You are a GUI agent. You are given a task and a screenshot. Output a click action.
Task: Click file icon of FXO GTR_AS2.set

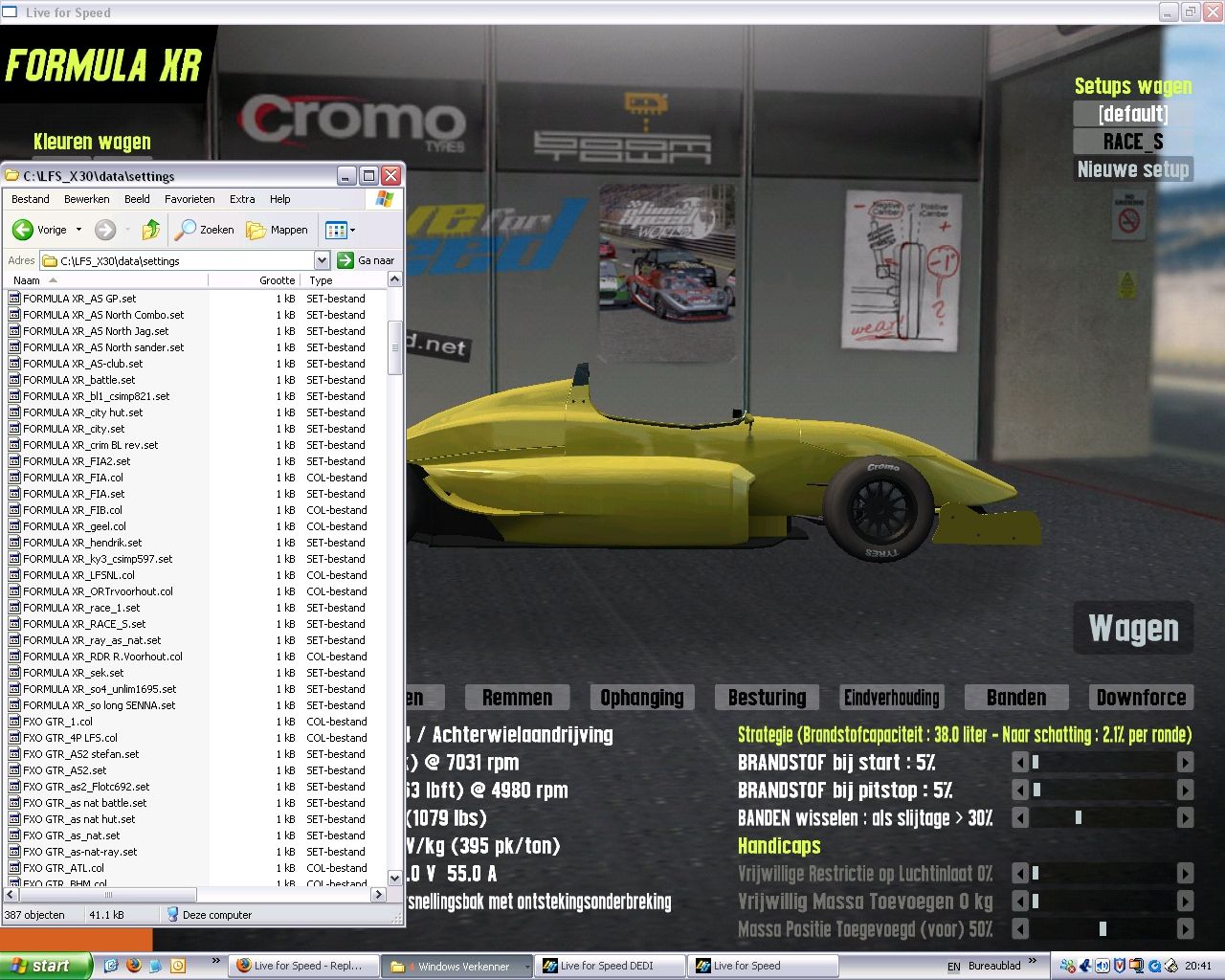[x=14, y=770]
